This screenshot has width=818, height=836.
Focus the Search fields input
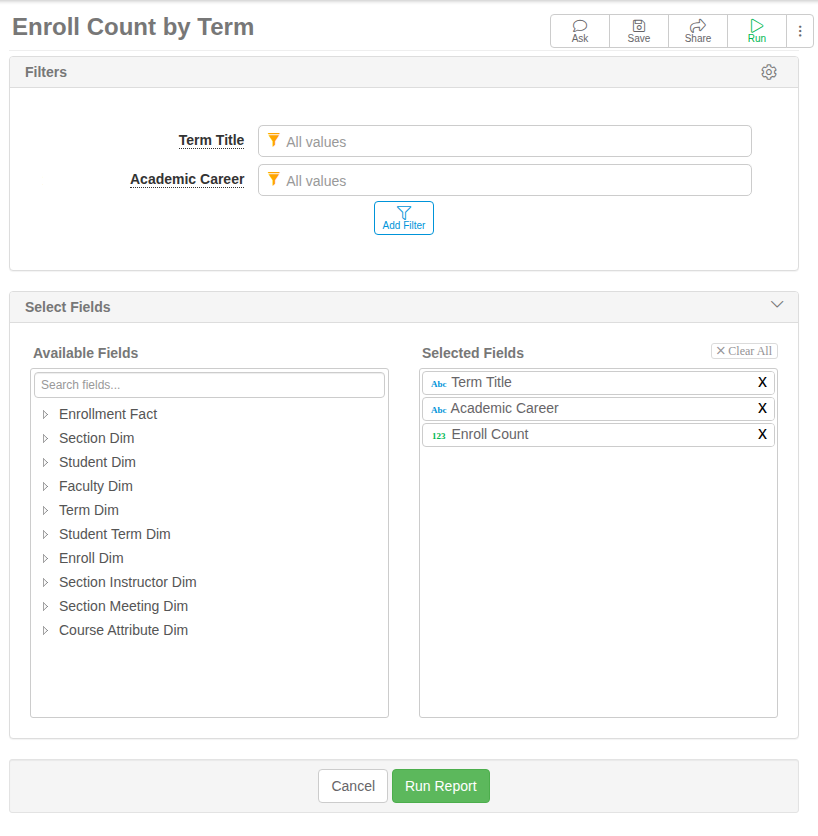[x=209, y=385]
